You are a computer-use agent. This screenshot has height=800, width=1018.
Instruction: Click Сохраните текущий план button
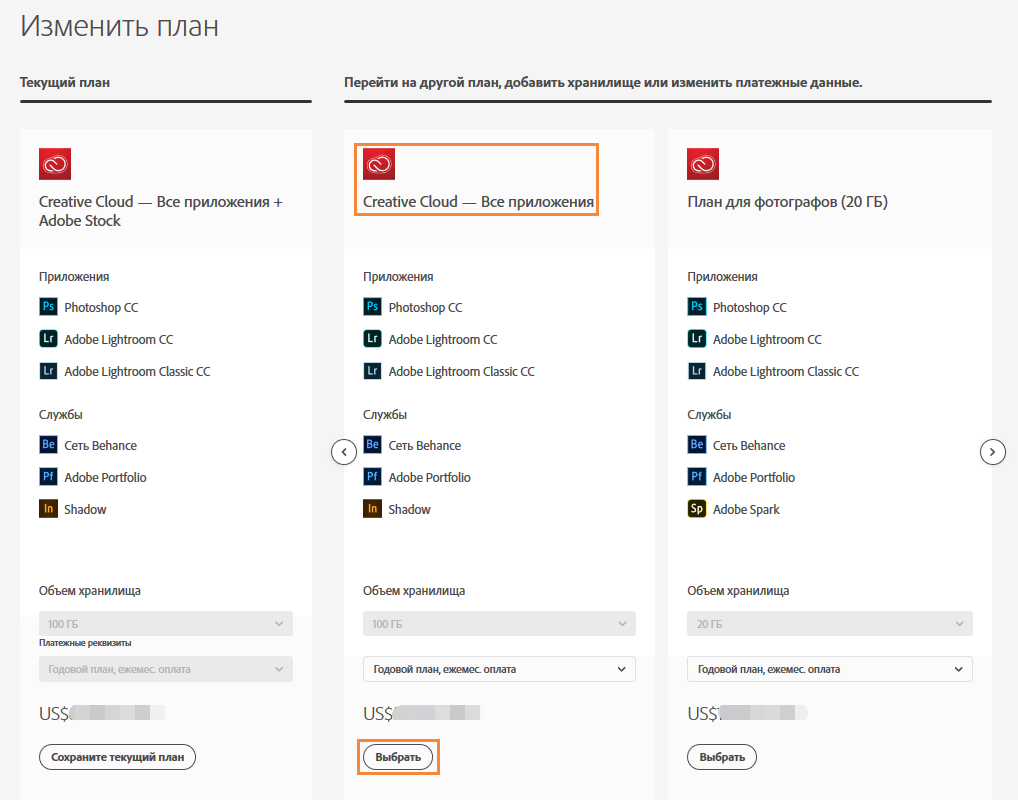pyautogui.click(x=118, y=757)
